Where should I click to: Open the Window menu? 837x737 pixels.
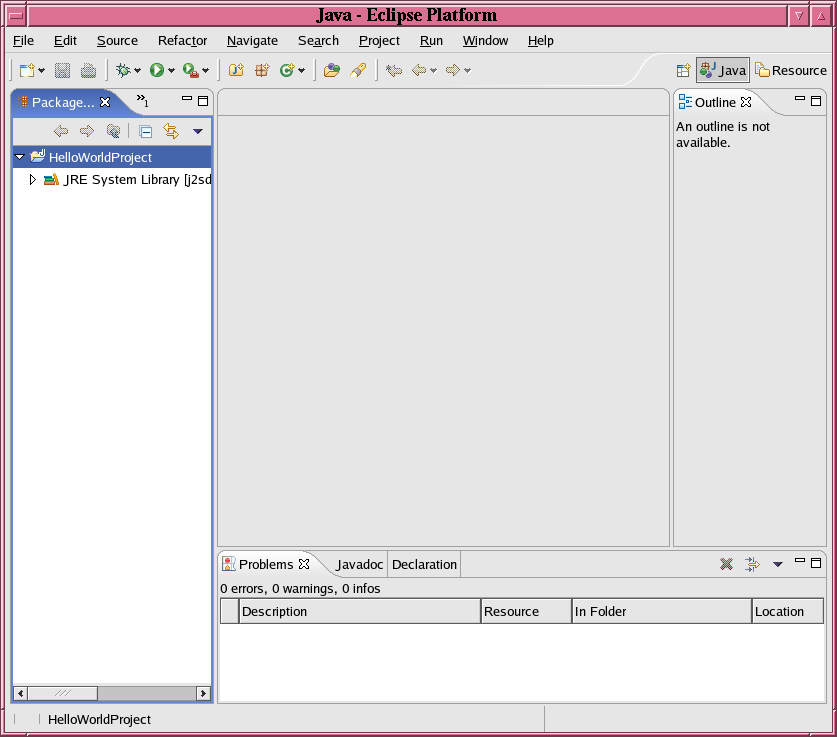click(x=485, y=41)
